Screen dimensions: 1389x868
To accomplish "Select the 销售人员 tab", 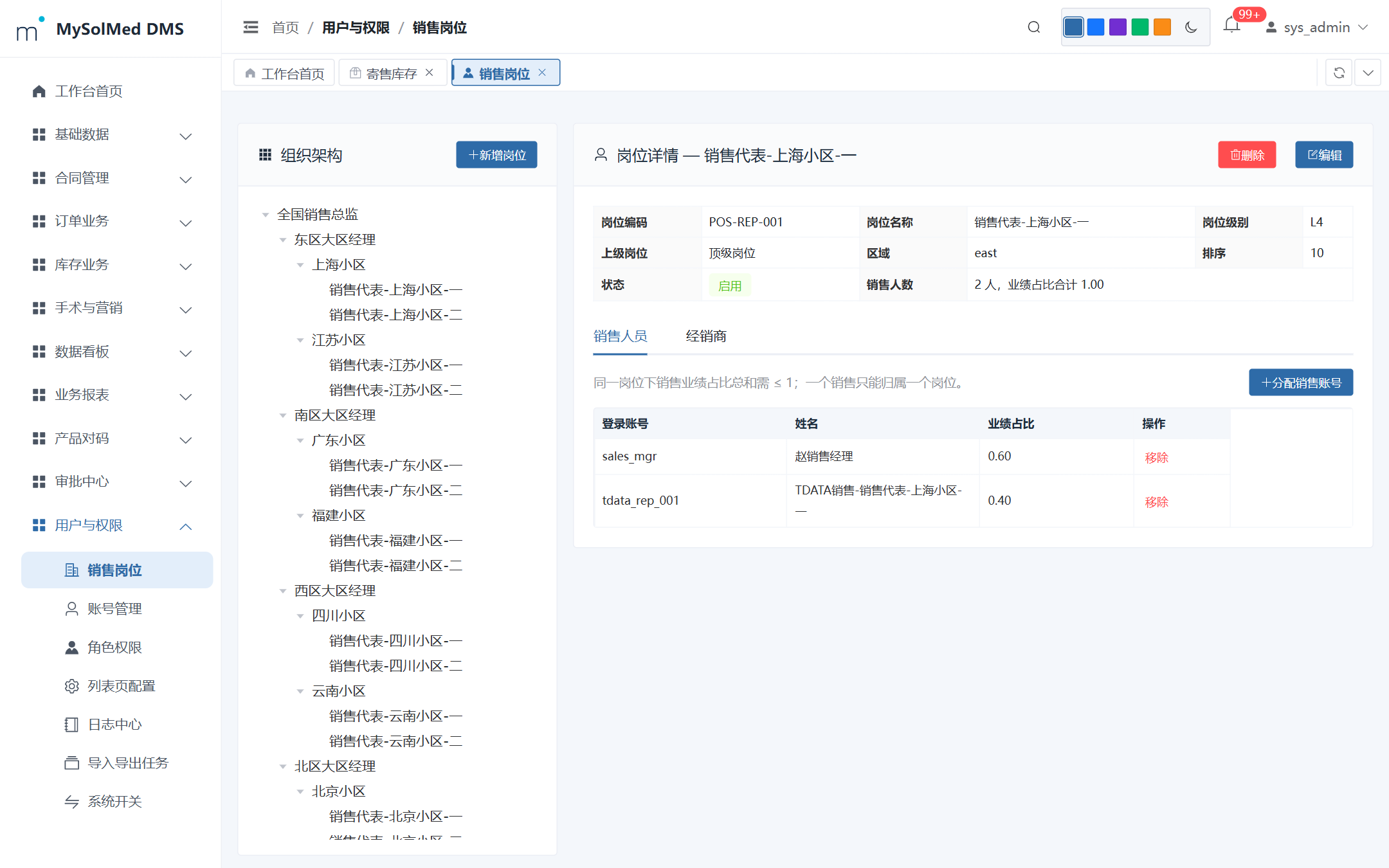I will [620, 336].
